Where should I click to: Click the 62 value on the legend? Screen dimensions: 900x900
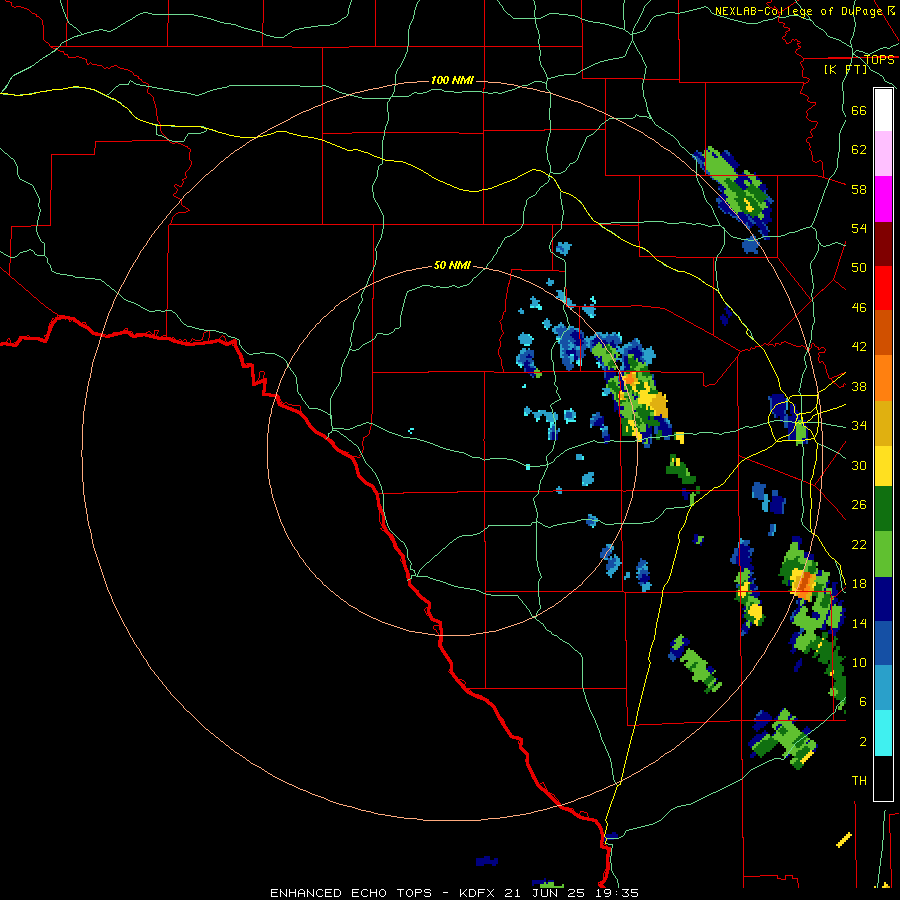tap(859, 150)
